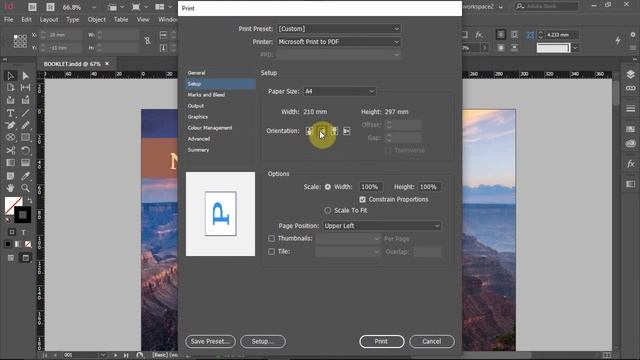
Task: Select the Line tool
Action: [x=25, y=113]
